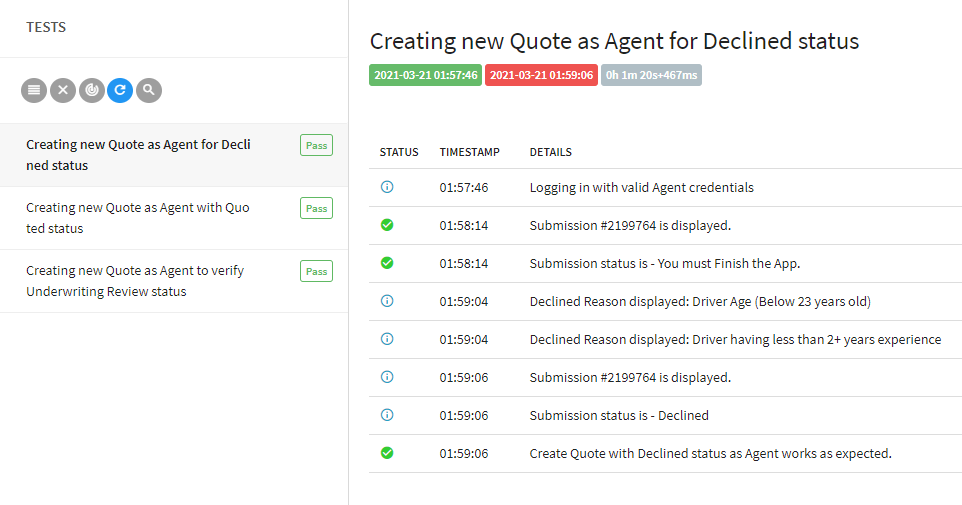Click the STATUS column header
The width and height of the screenshot is (962, 505).
(x=399, y=152)
